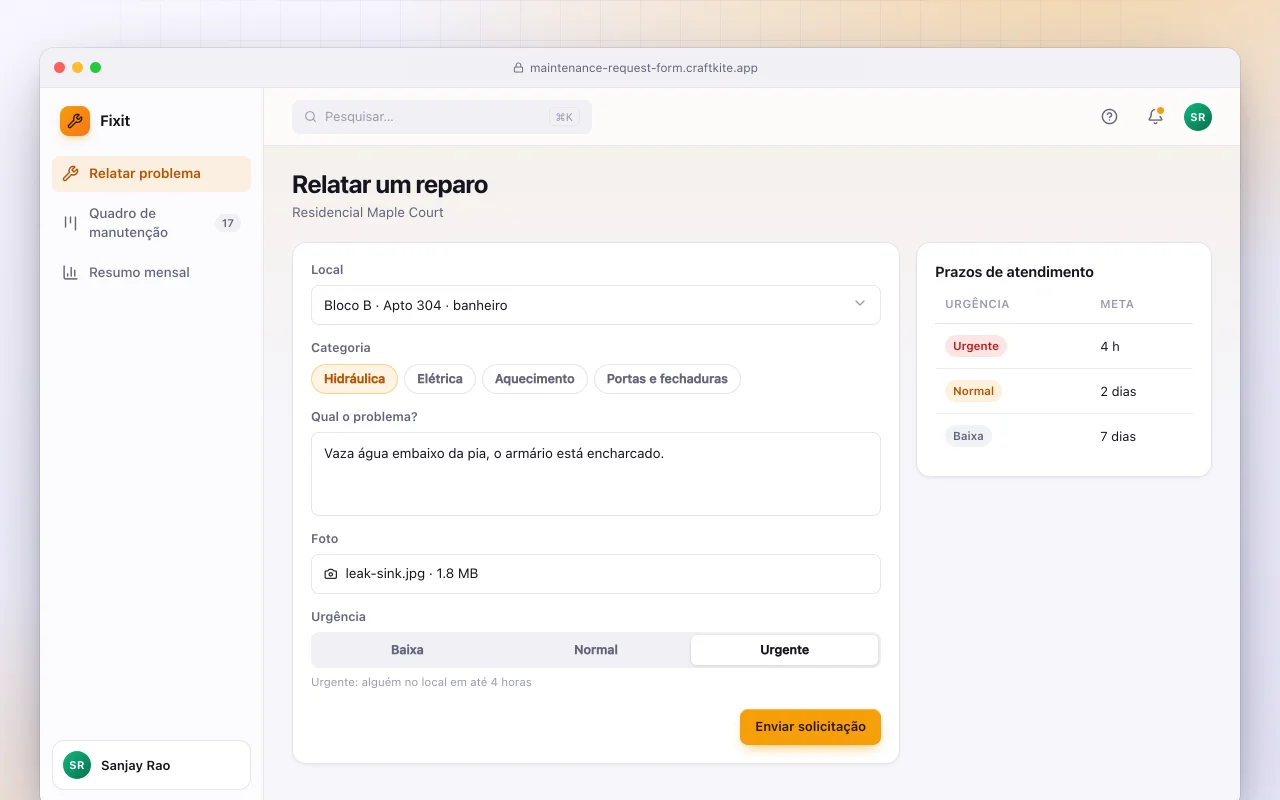Viewport: 1280px width, 800px height.
Task: Click the 7 dias target value
Action: (1118, 437)
